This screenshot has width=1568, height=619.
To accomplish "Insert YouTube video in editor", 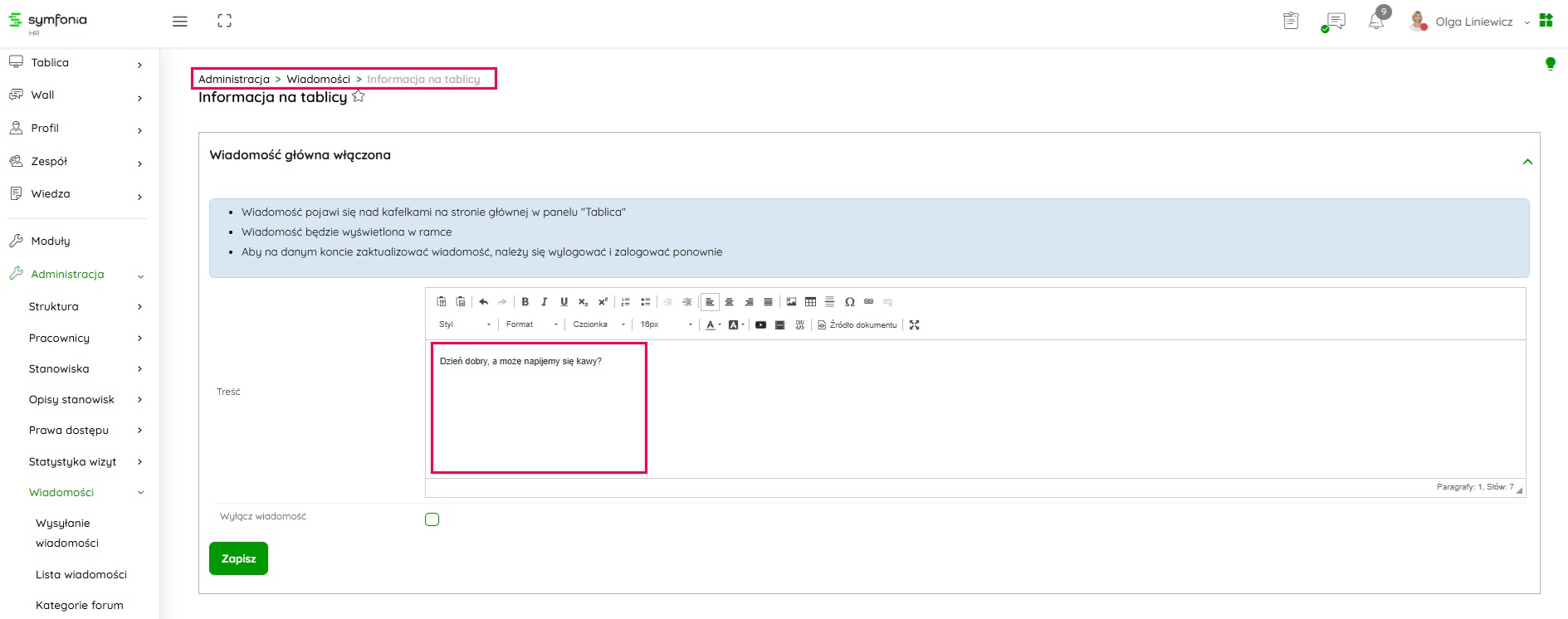I will pos(760,325).
